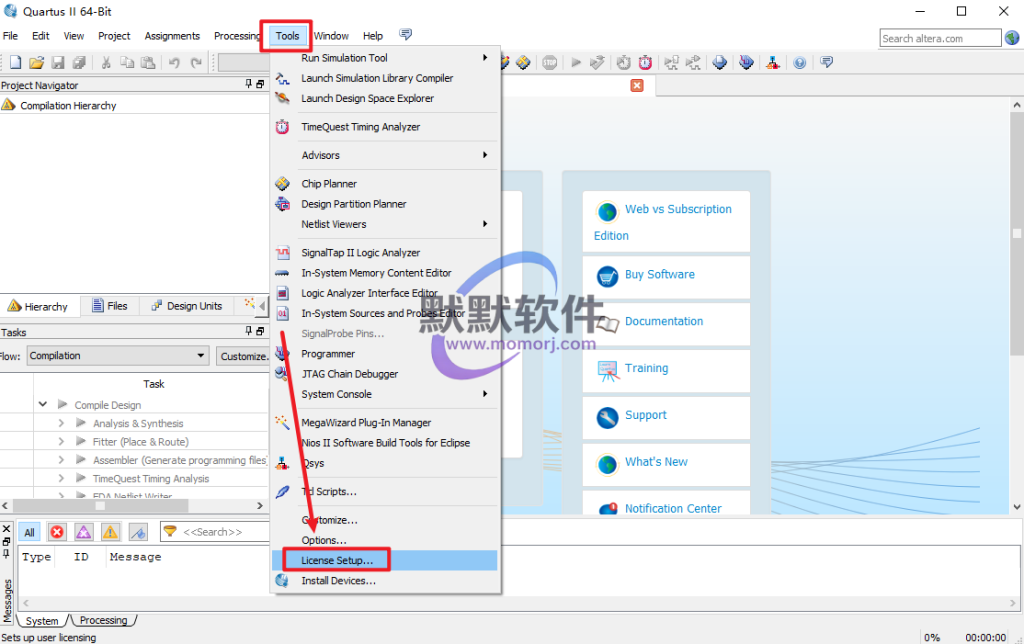Expand the Fitter (Place & Route) task
The image size is (1024, 644).
click(x=61, y=442)
